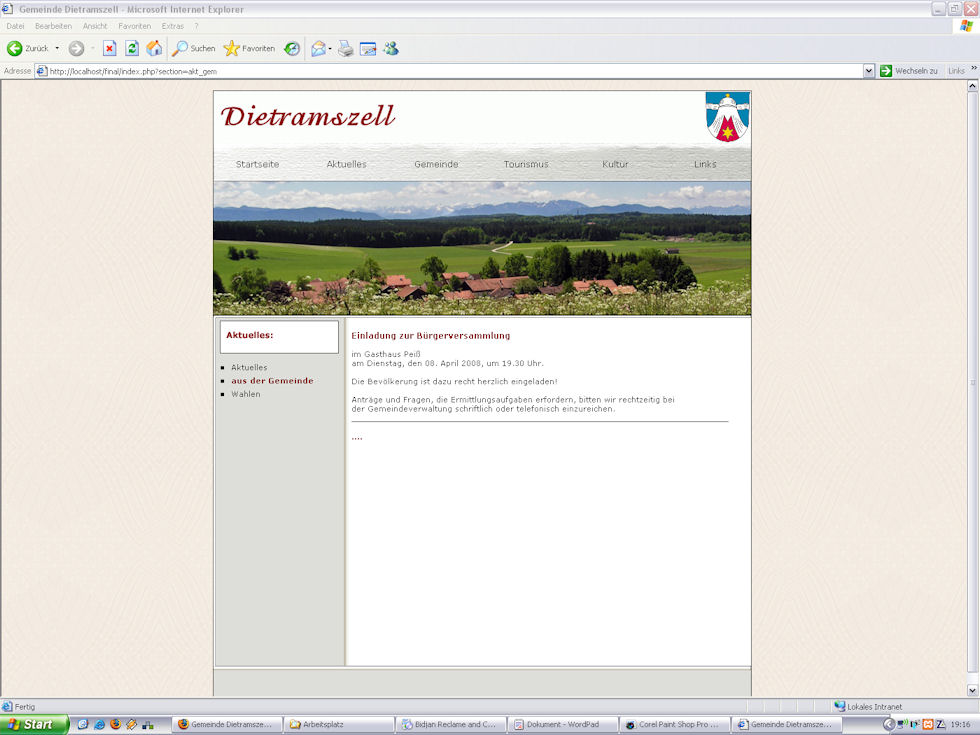The width and height of the screenshot is (980, 735).
Task: Click the vertical scrollbar down arrow
Action: 973,690
